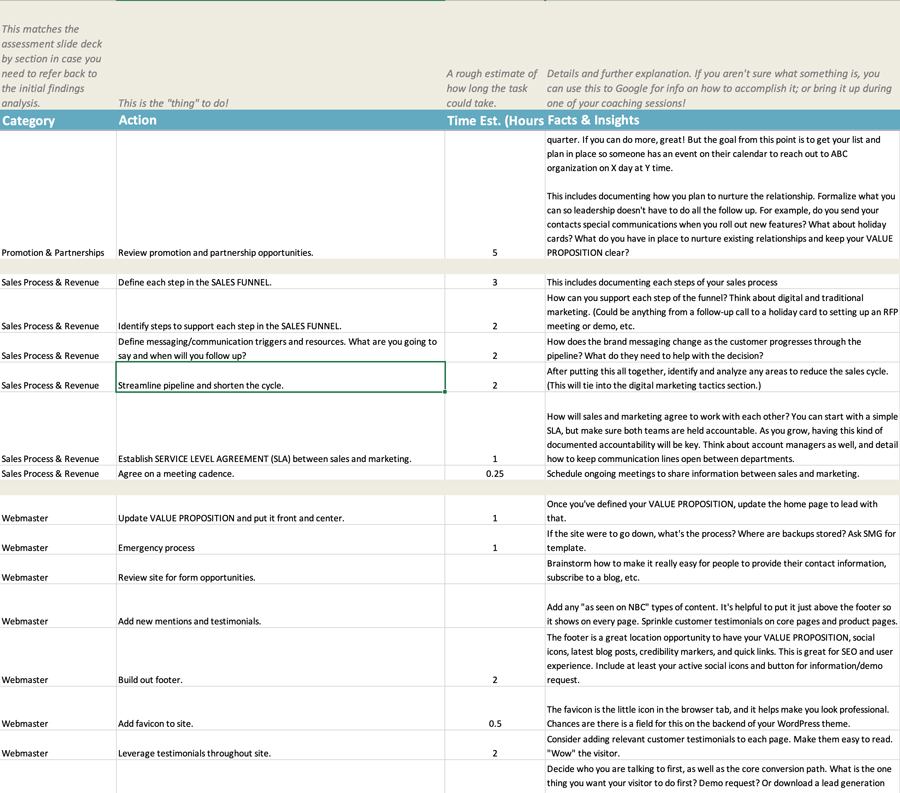Select 'Review site for form opportunities.' cell
Image resolution: width=900 pixels, height=793 pixels.
coord(280,570)
